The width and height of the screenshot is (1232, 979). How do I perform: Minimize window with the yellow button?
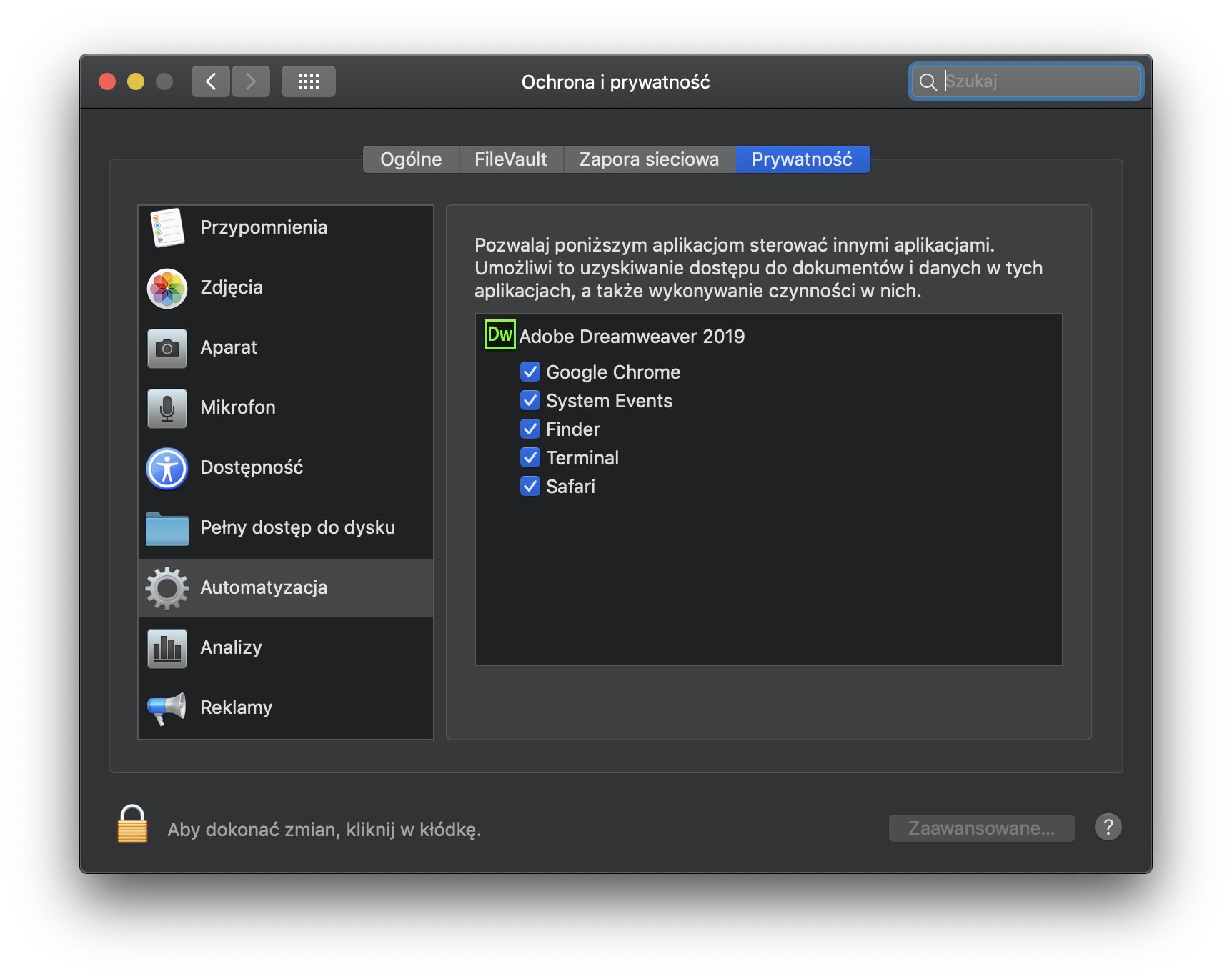(136, 81)
